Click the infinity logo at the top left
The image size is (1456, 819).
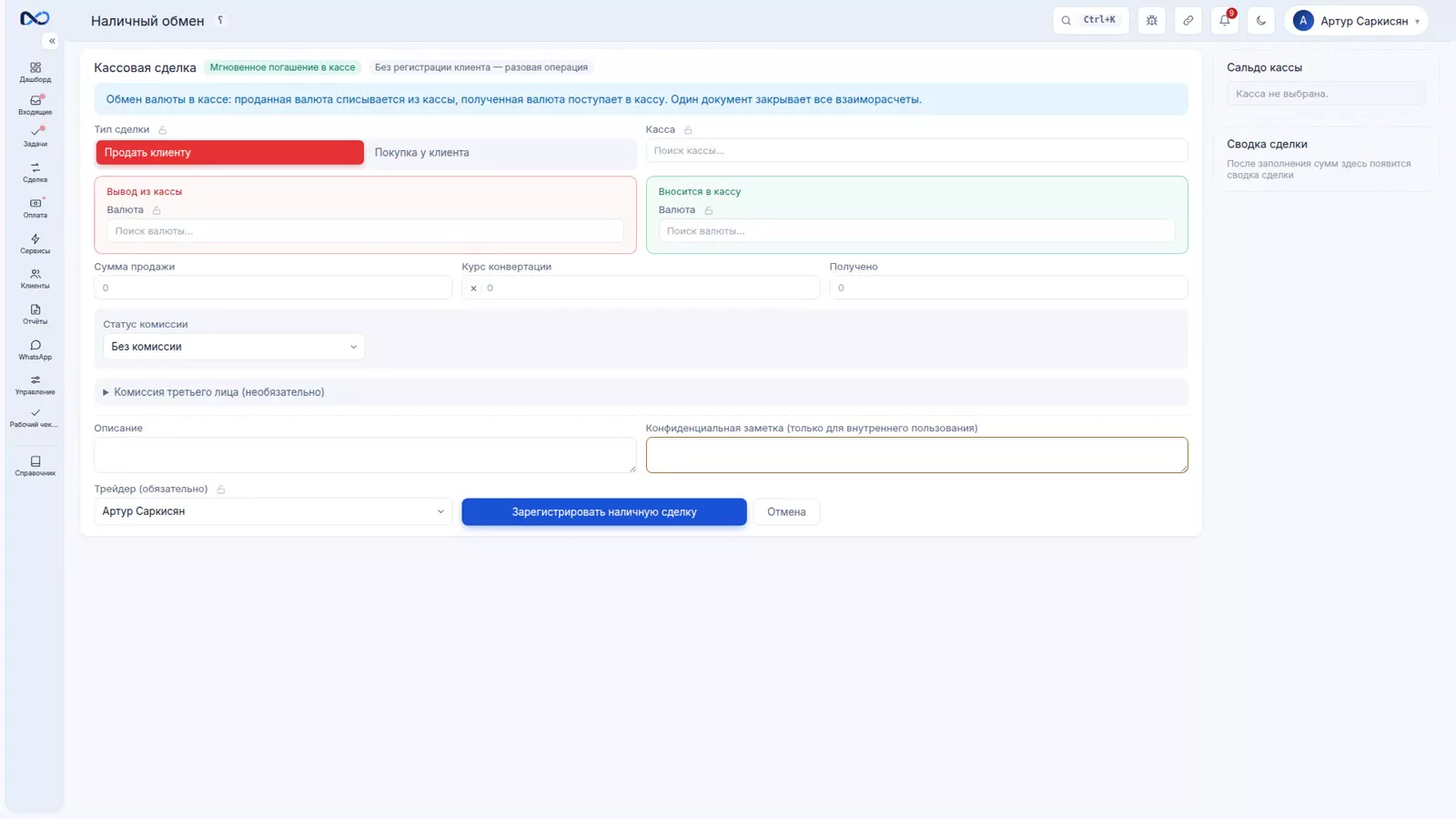[x=35, y=18]
